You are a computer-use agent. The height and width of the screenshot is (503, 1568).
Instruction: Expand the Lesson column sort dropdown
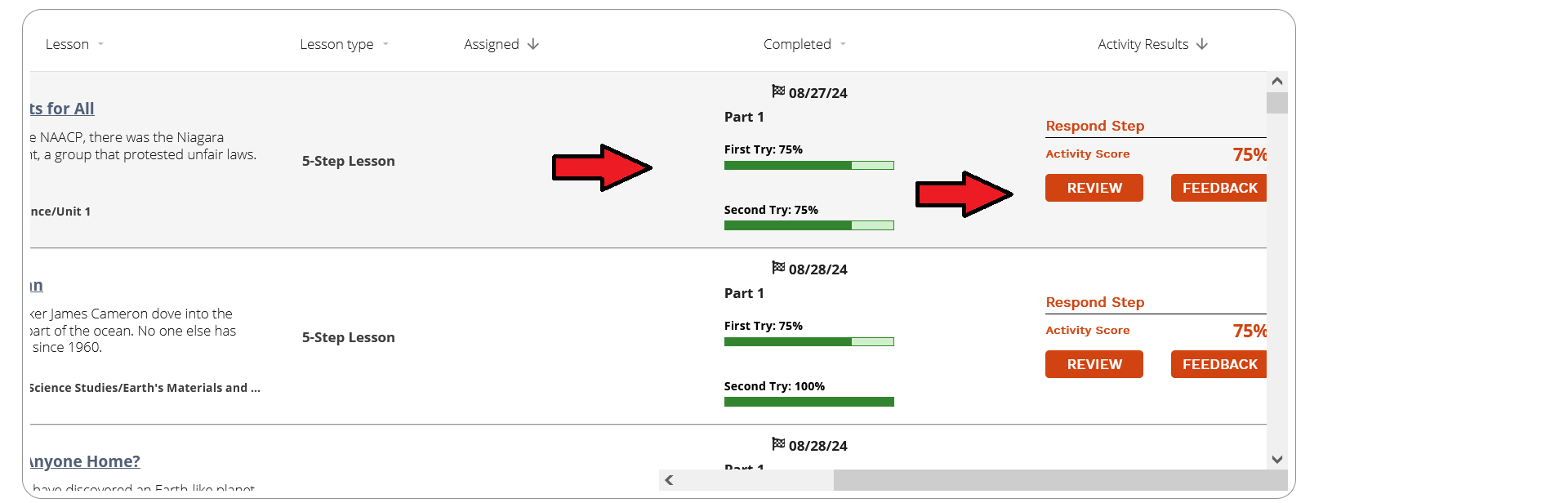coord(100,44)
